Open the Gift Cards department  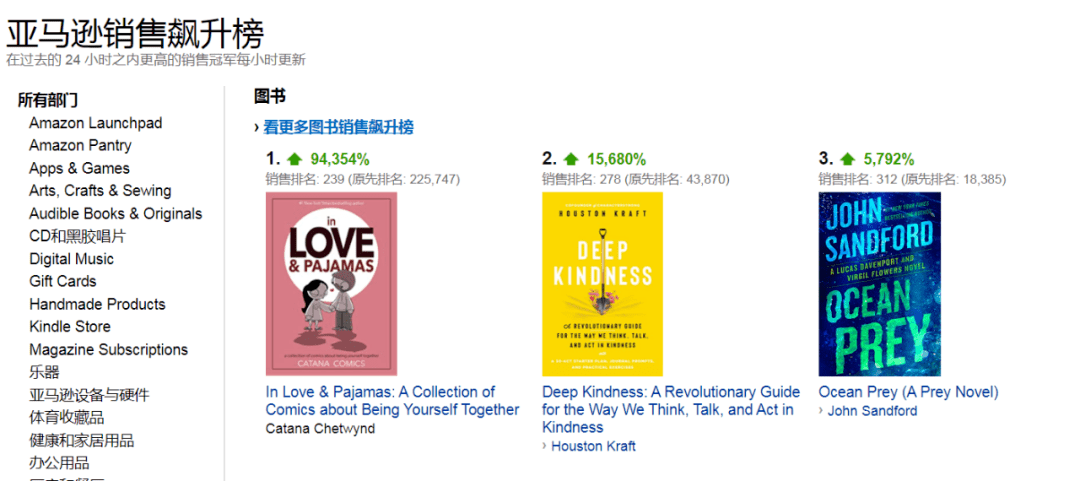coord(63,281)
